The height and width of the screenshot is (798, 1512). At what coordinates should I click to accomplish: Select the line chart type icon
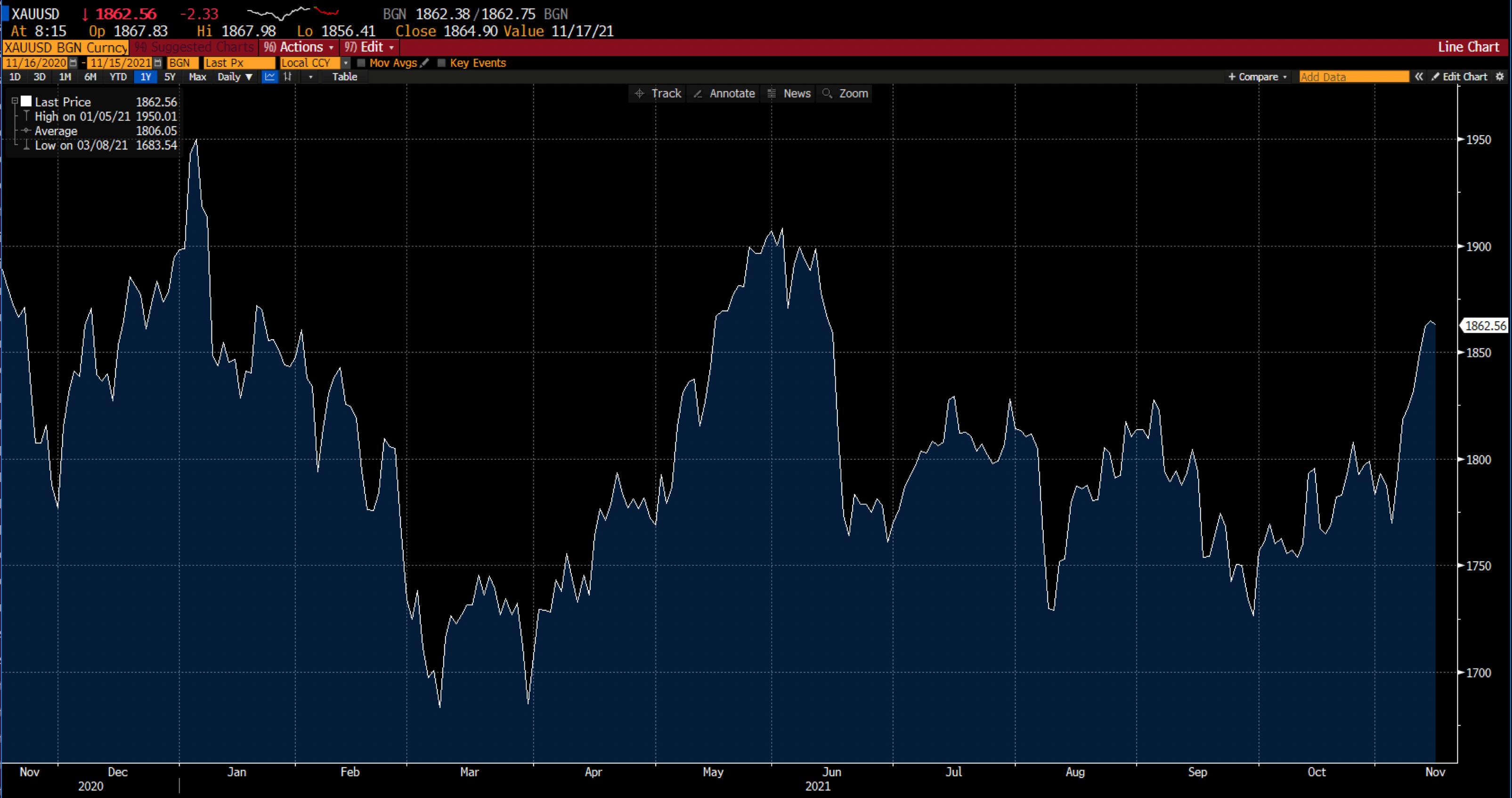coord(269,77)
